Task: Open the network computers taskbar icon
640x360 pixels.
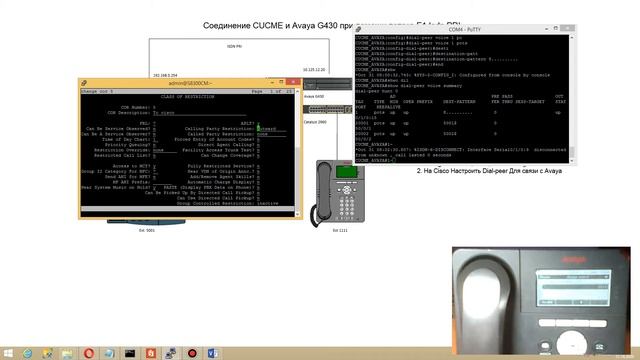Action: pos(171,353)
